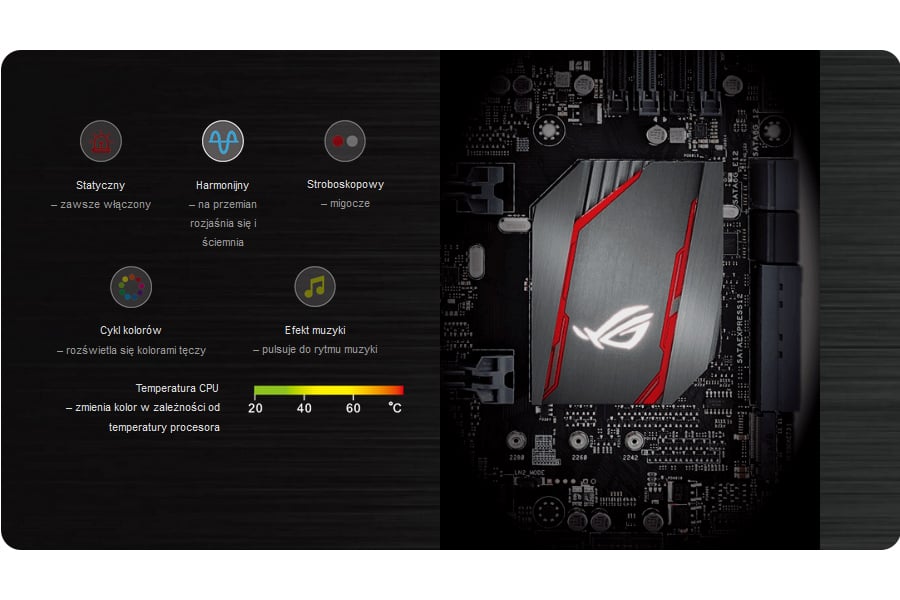Click 'pulsuje do rytmu muzyki' text

coord(320,349)
